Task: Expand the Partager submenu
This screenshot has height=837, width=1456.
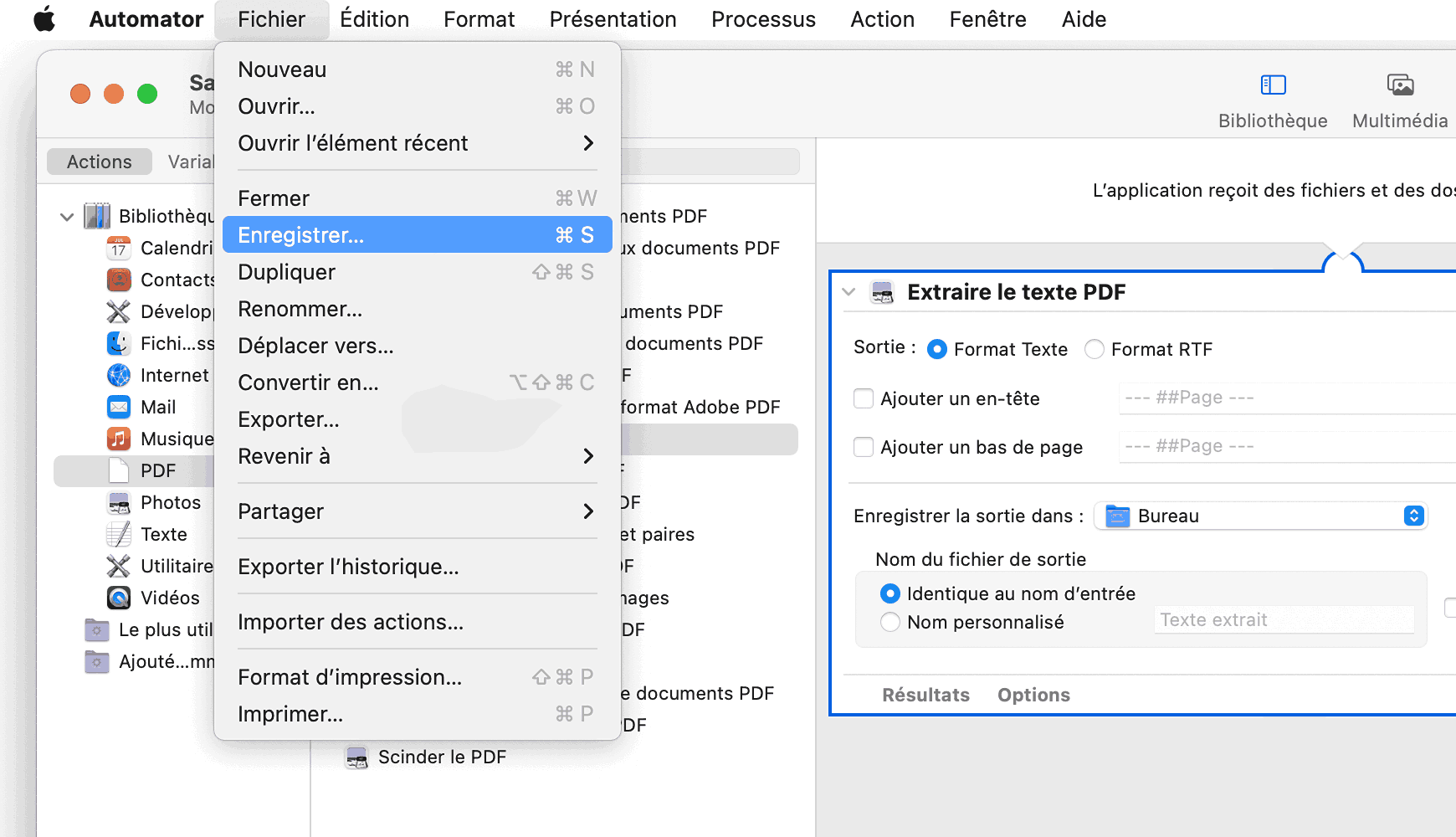Action: tap(417, 511)
